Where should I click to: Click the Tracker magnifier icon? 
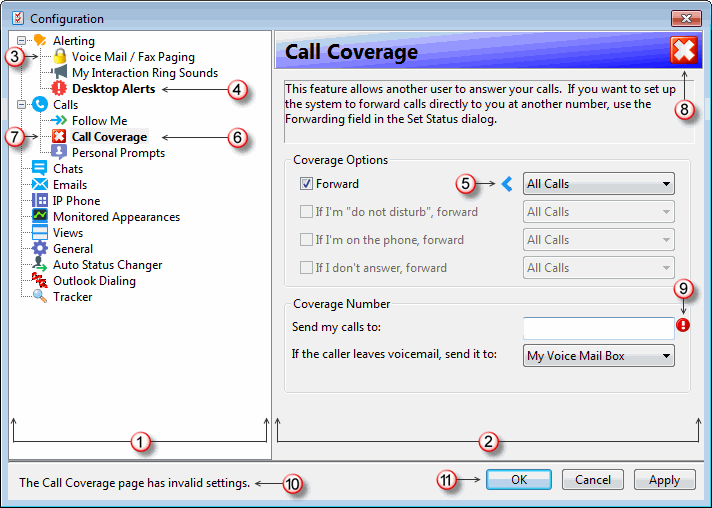click(x=40, y=297)
